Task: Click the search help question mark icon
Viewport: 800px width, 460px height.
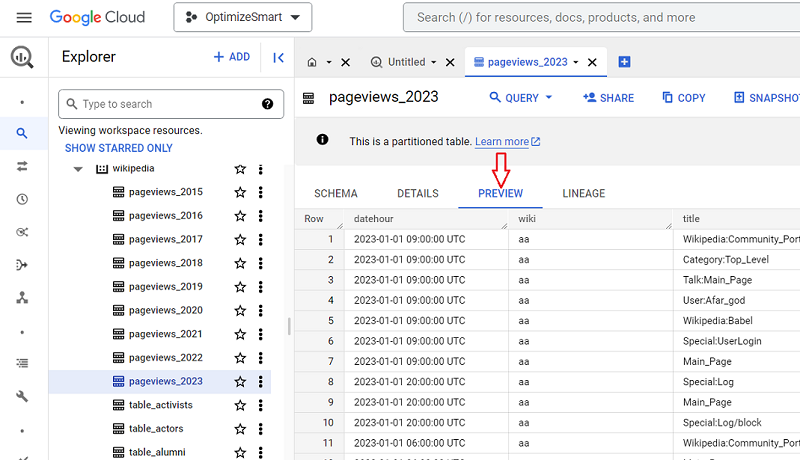Action: [x=267, y=104]
